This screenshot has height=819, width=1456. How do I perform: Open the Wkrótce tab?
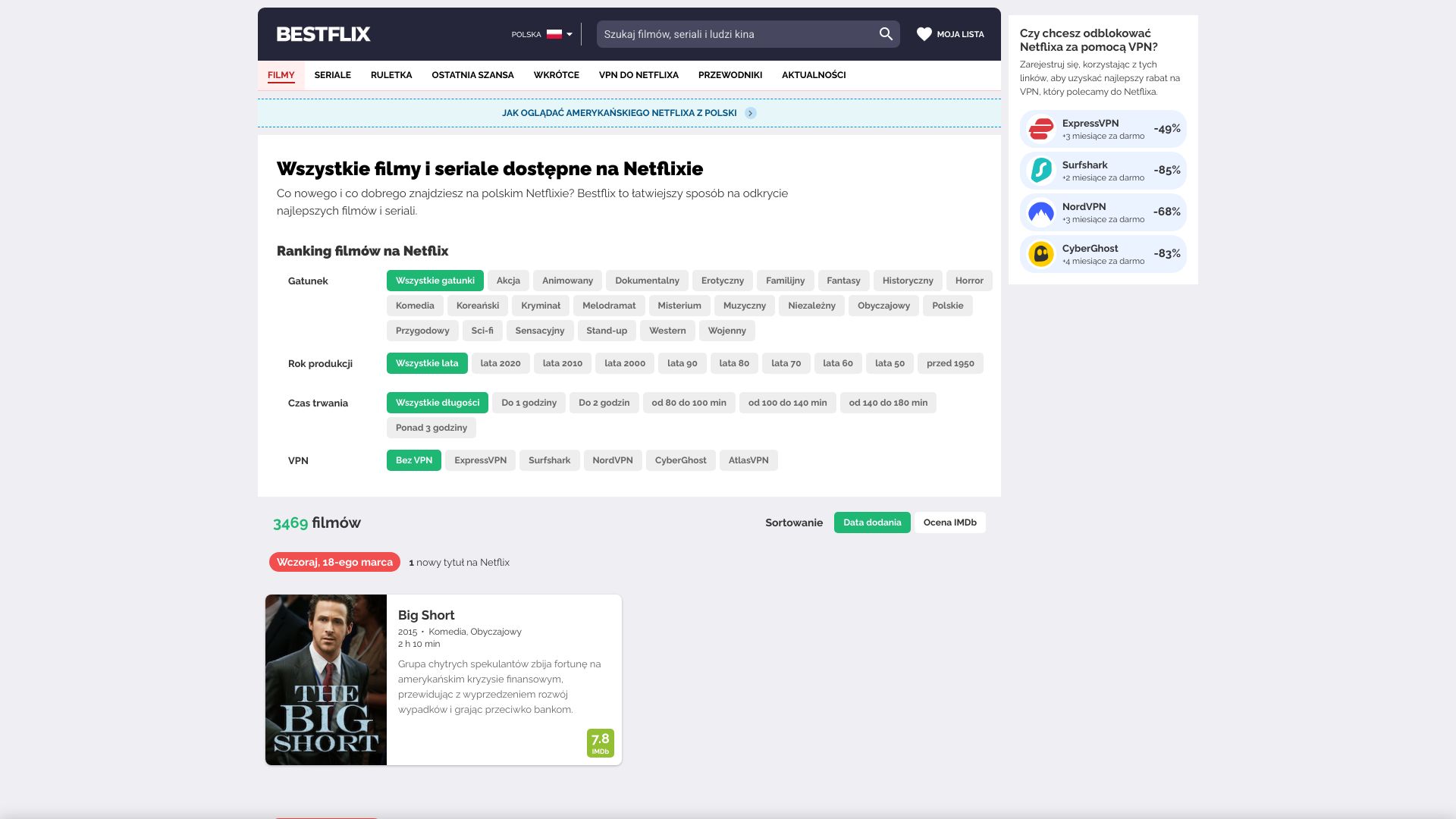[556, 75]
